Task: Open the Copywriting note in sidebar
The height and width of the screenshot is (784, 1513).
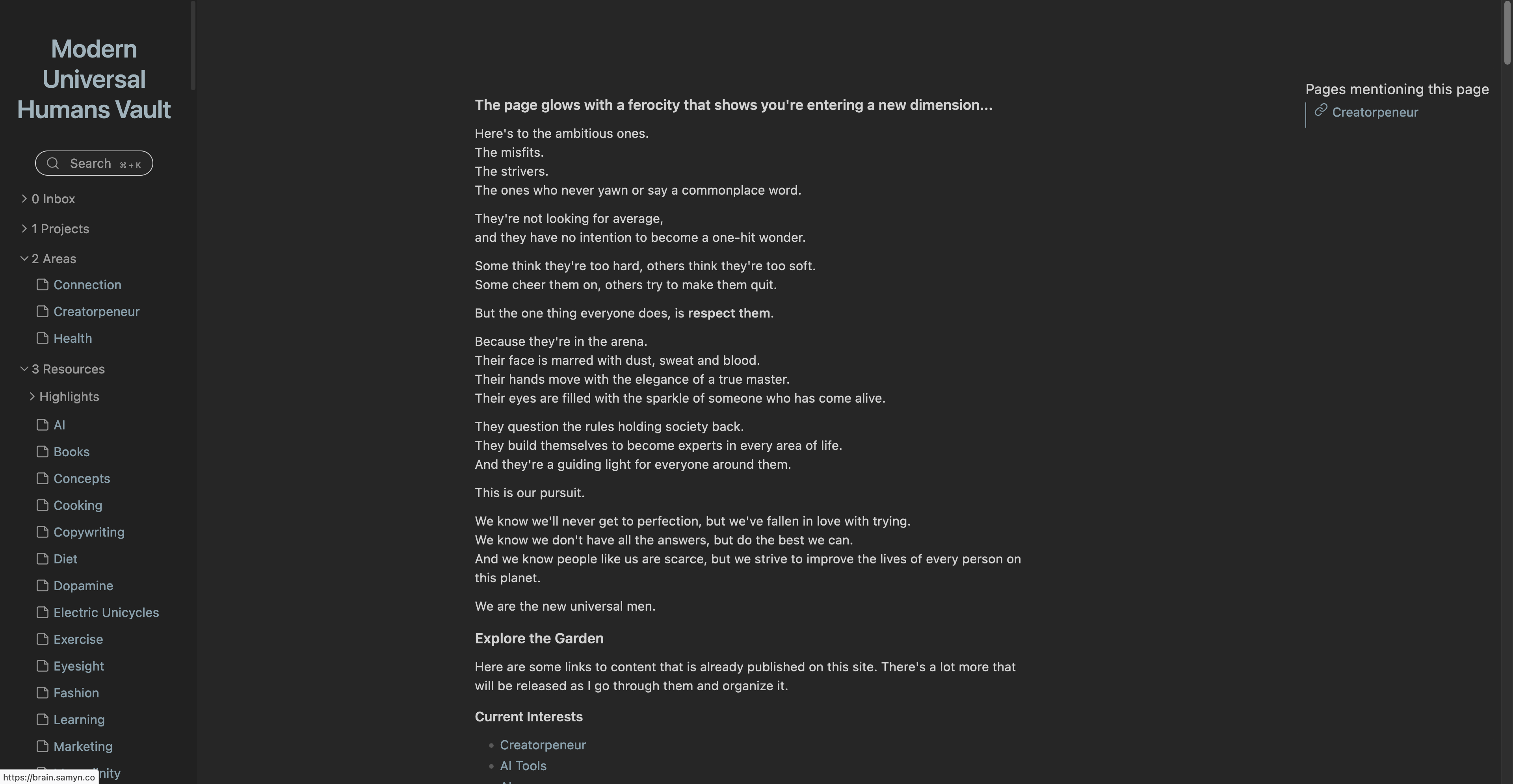Action: pyautogui.click(x=89, y=532)
